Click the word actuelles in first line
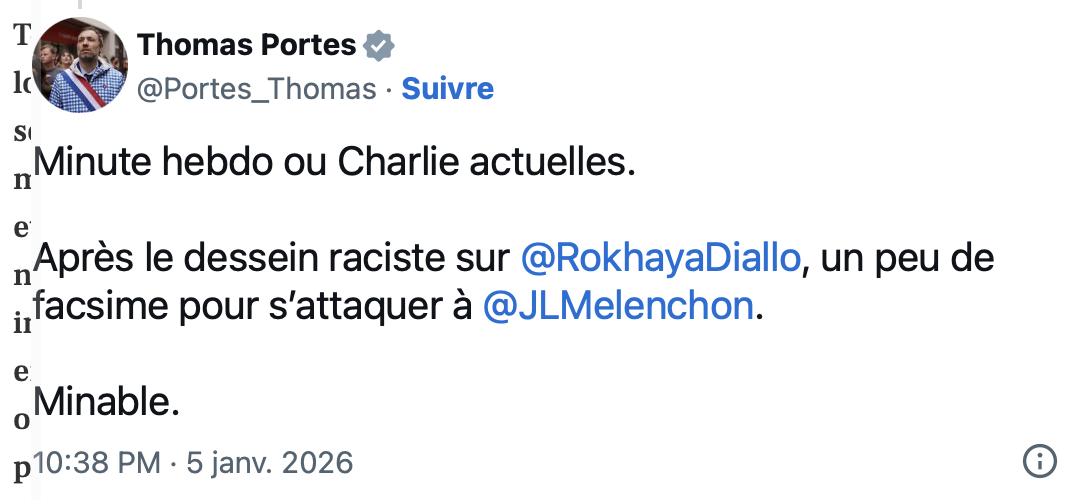The width and height of the screenshot is (1088, 500). (562, 162)
